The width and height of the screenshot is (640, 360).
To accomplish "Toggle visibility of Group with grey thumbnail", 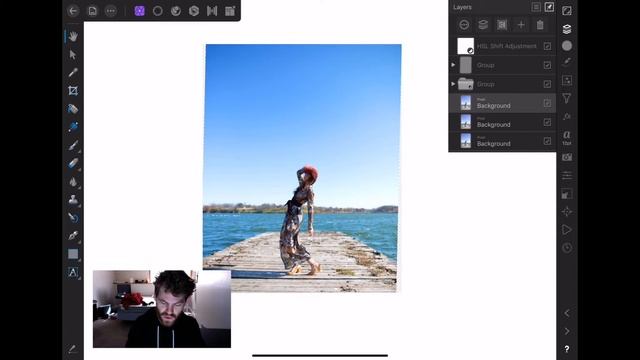I will (x=547, y=65).
